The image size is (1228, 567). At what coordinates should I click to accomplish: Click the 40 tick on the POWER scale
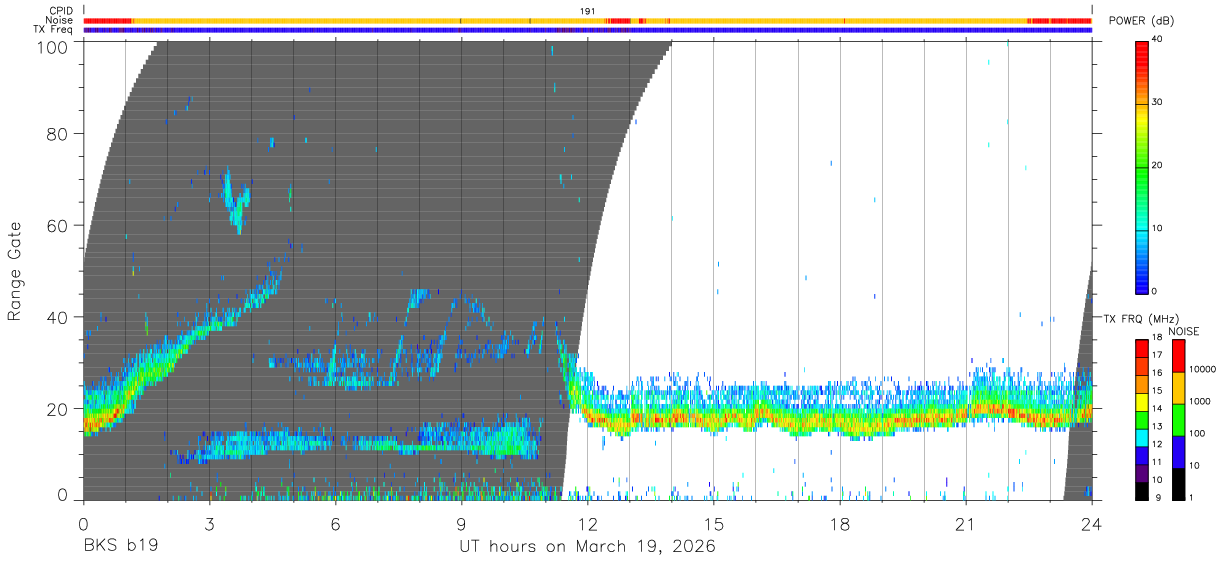tap(1159, 40)
